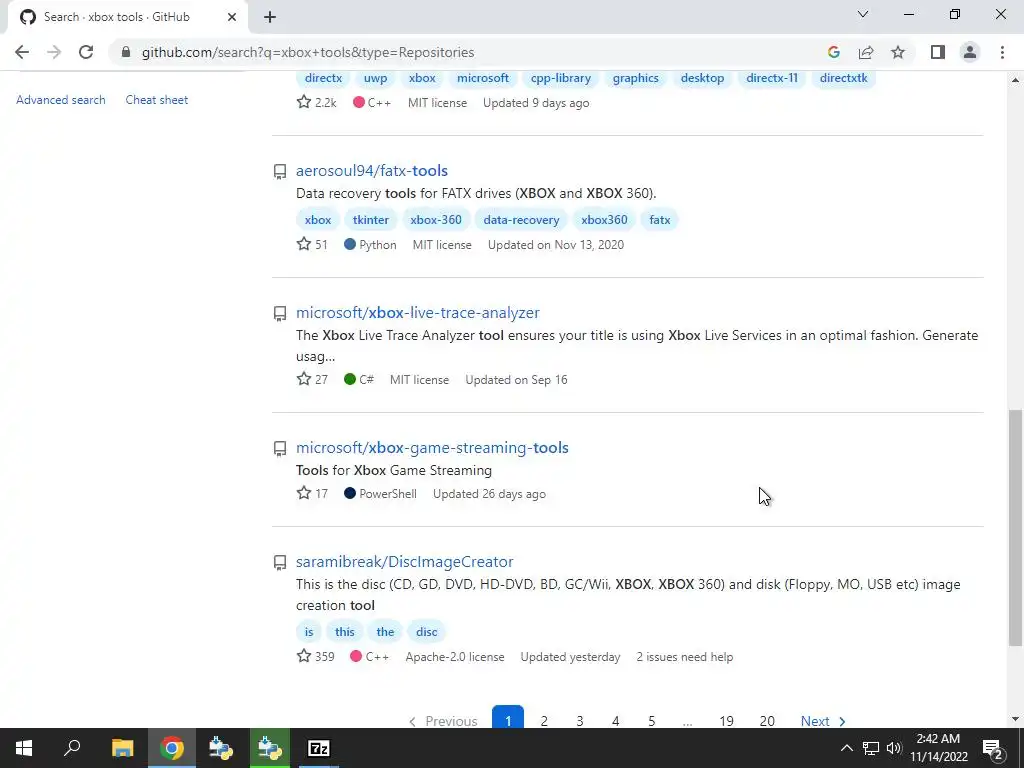This screenshot has width=1024, height=768.
Task: Go to results page 20
Action: pos(767,720)
